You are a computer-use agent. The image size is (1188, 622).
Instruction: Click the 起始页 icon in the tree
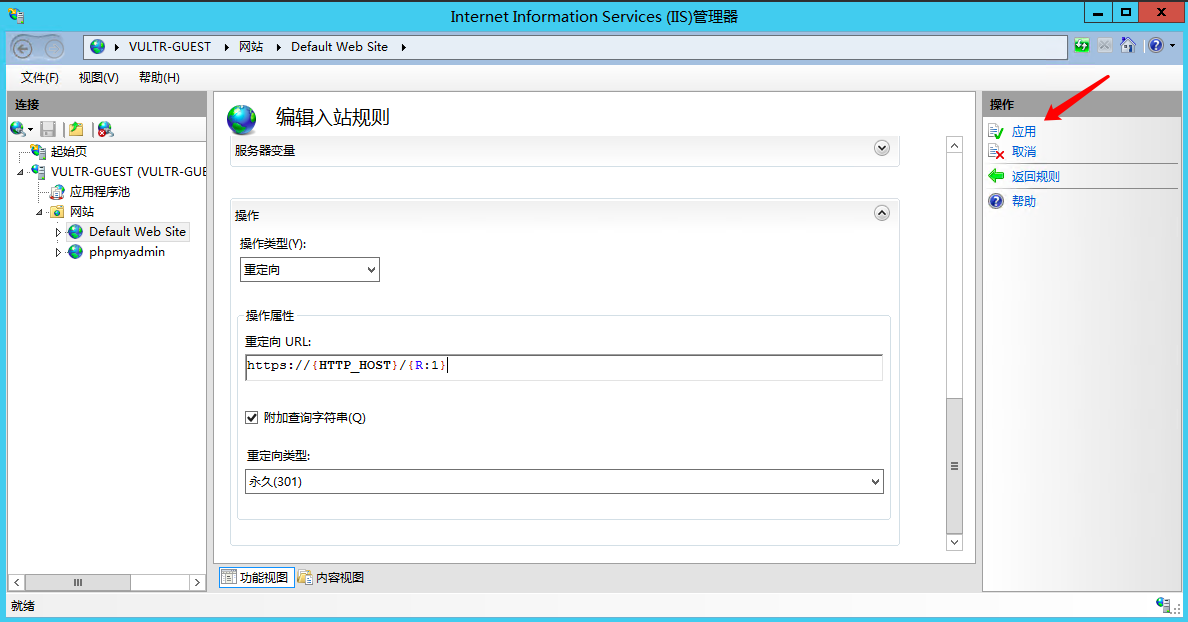38,152
